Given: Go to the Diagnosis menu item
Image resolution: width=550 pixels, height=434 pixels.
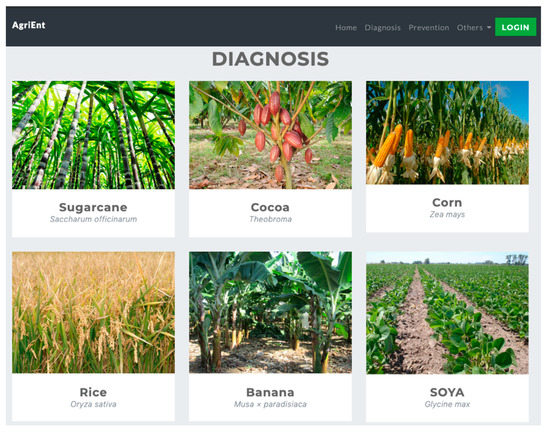Looking at the screenshot, I should click(382, 27).
